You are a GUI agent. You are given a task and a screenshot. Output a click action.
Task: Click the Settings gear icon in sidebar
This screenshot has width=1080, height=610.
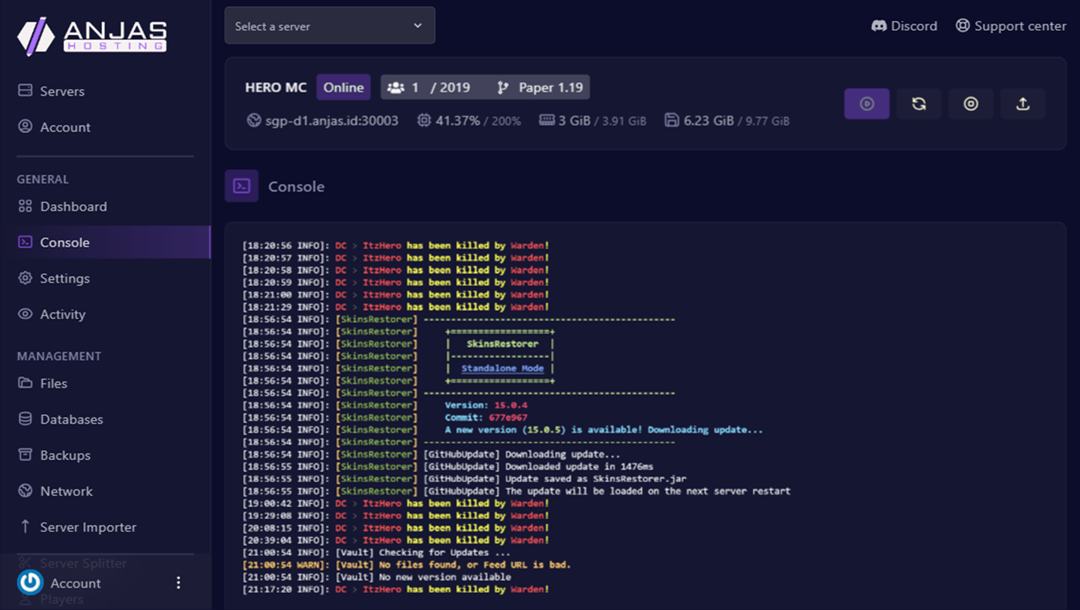(x=25, y=277)
